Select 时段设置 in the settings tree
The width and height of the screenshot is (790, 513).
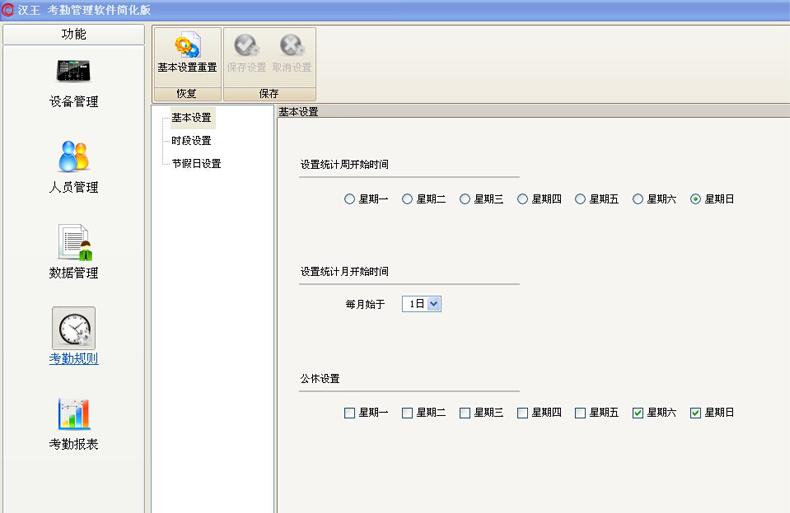[191, 141]
